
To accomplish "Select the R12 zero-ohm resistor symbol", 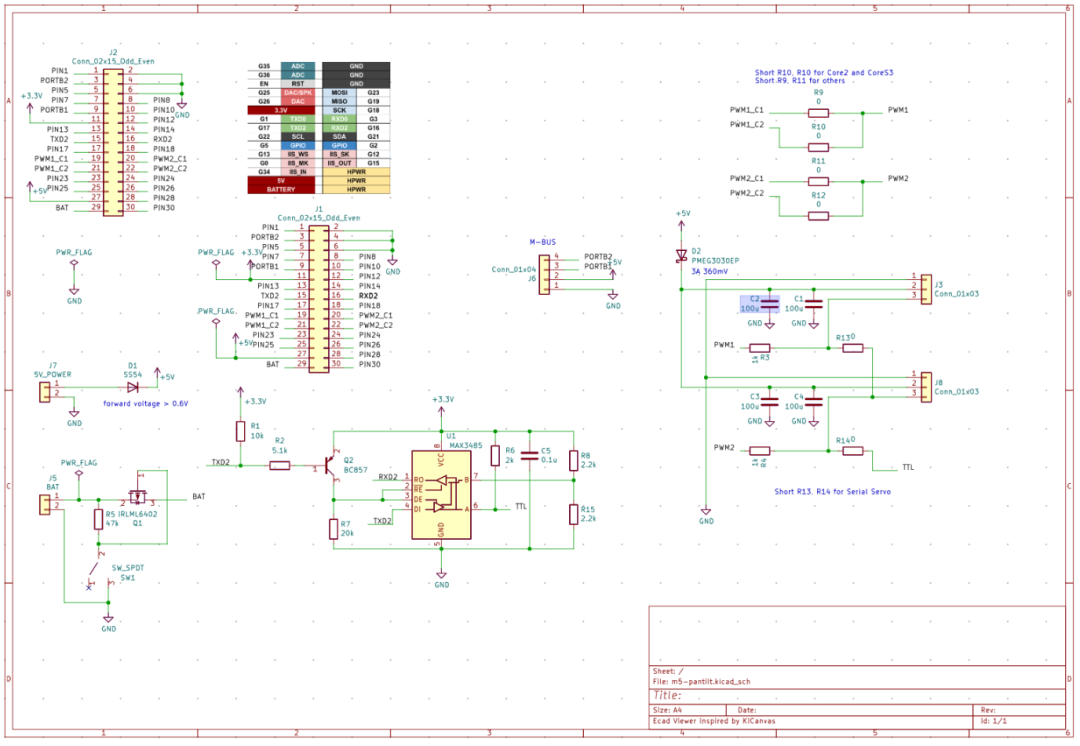I will coord(818,216).
